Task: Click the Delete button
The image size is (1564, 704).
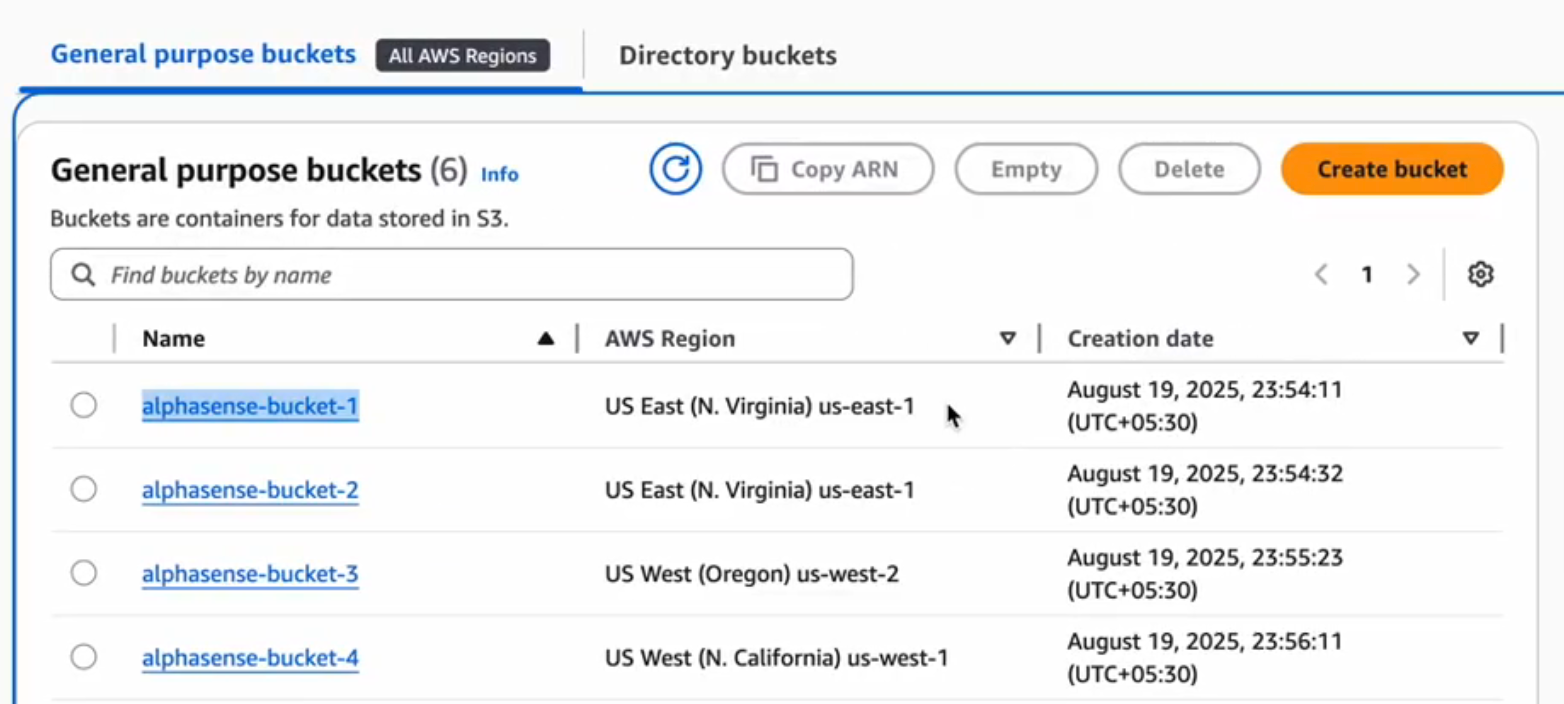Action: 1188,169
